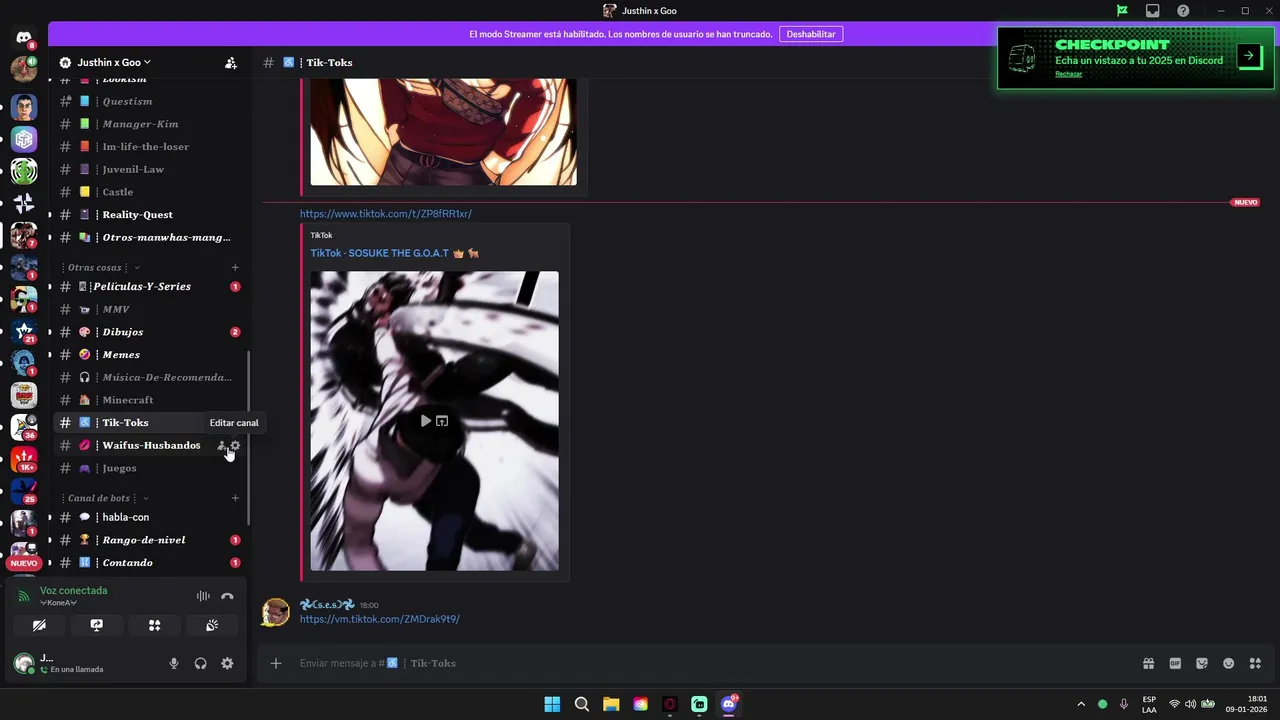1280x720 pixels.
Task: Open user settings gear icon
Action: click(227, 663)
